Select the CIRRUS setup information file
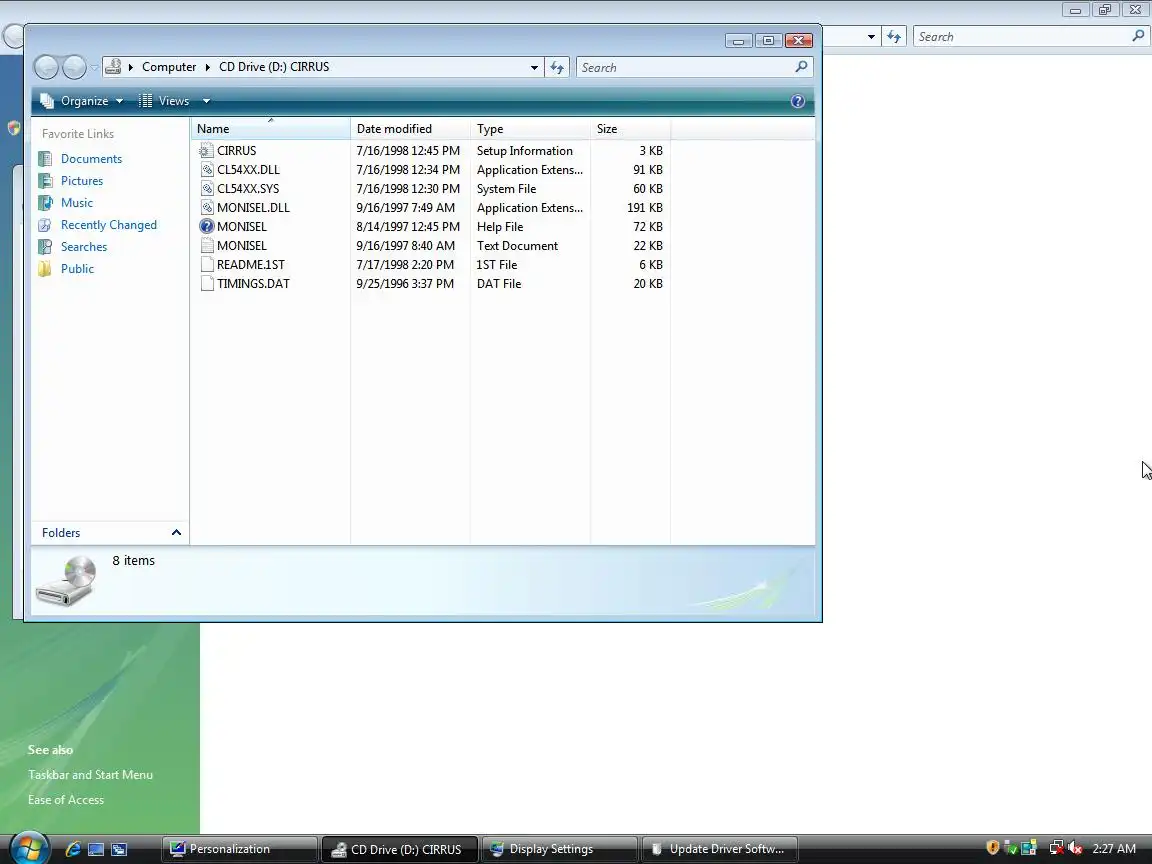 tap(237, 151)
